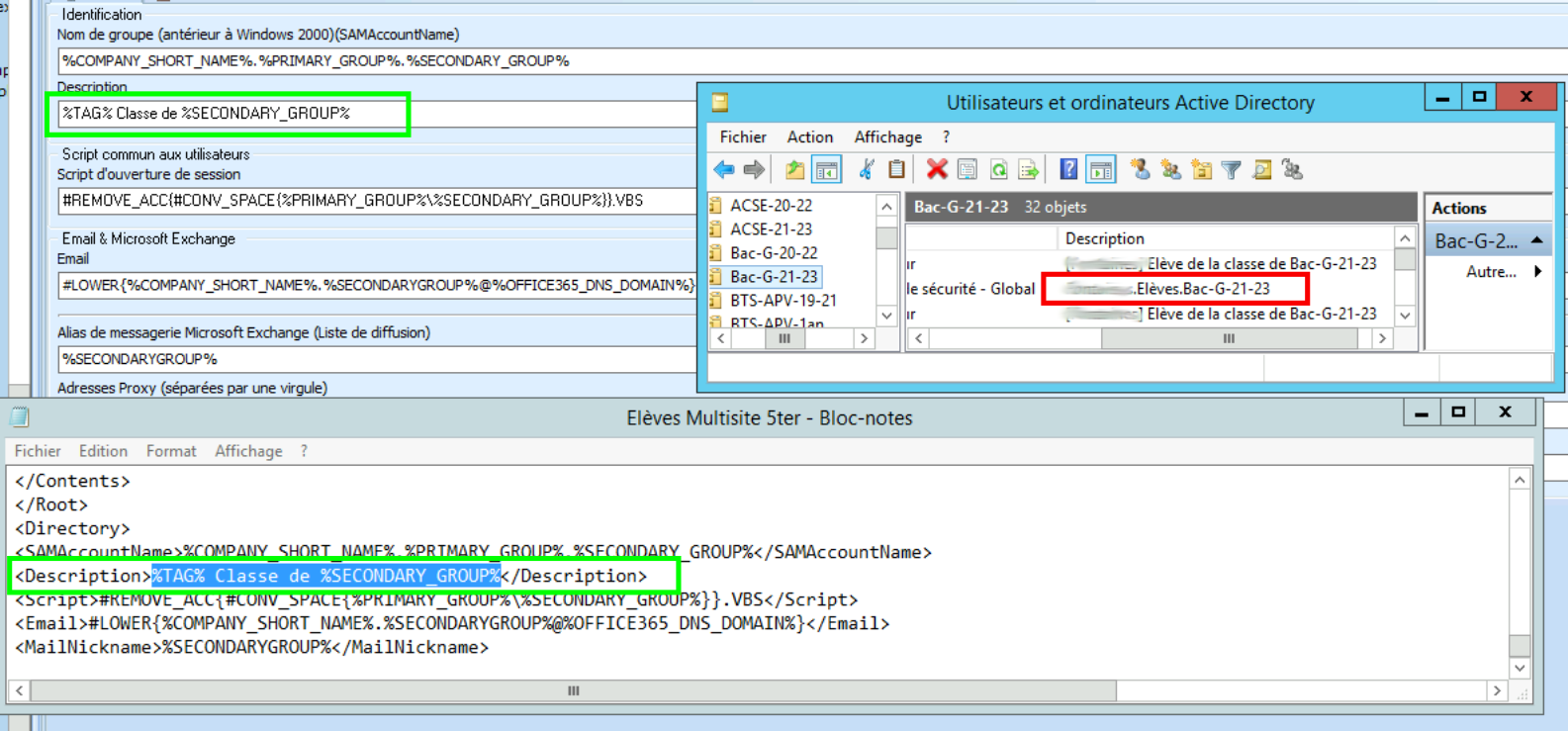The width and height of the screenshot is (1568, 731).
Task: Click the Description field with %TAG% Classe
Action: point(376,114)
